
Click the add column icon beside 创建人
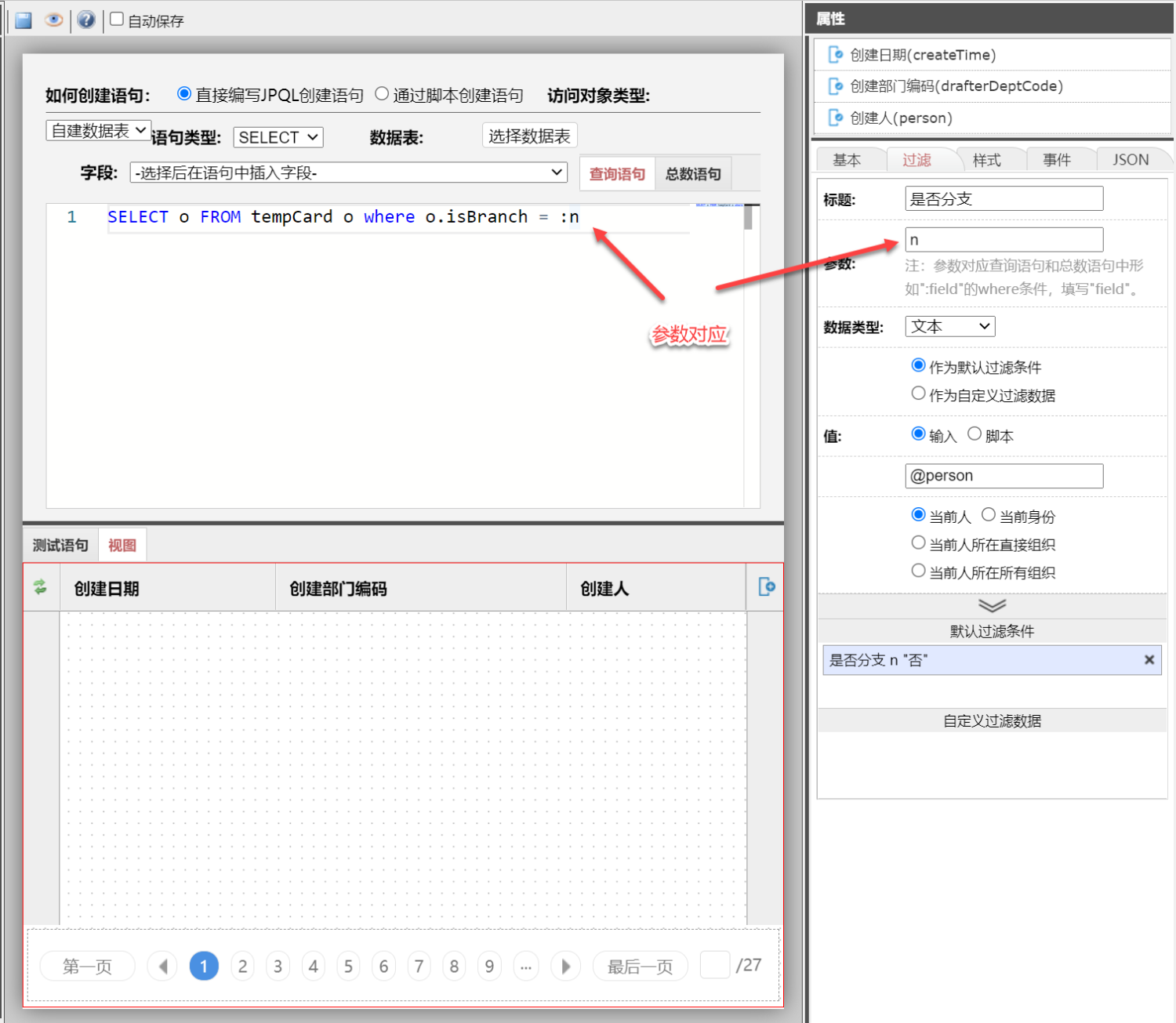click(766, 586)
